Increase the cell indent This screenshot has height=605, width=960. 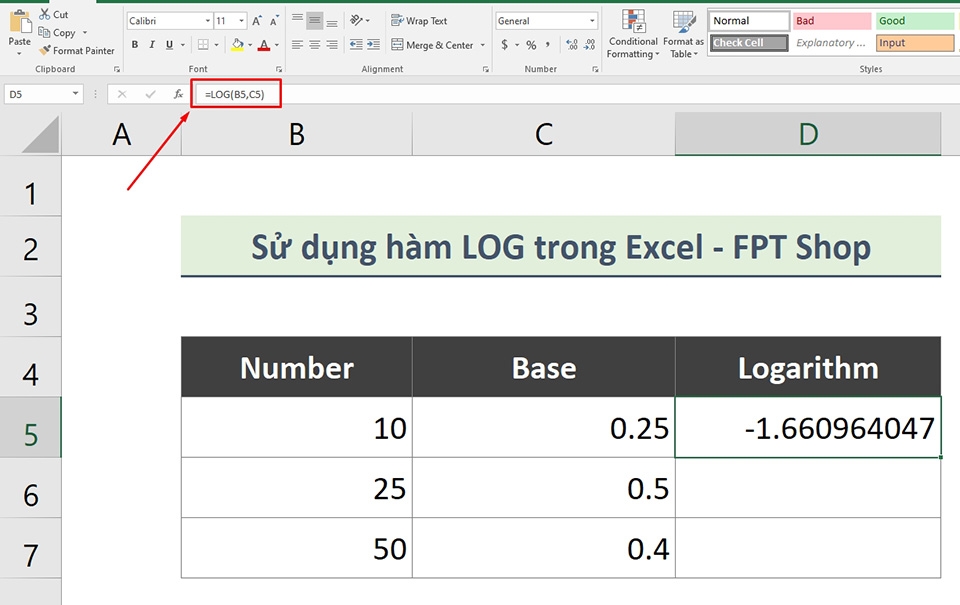pos(373,45)
